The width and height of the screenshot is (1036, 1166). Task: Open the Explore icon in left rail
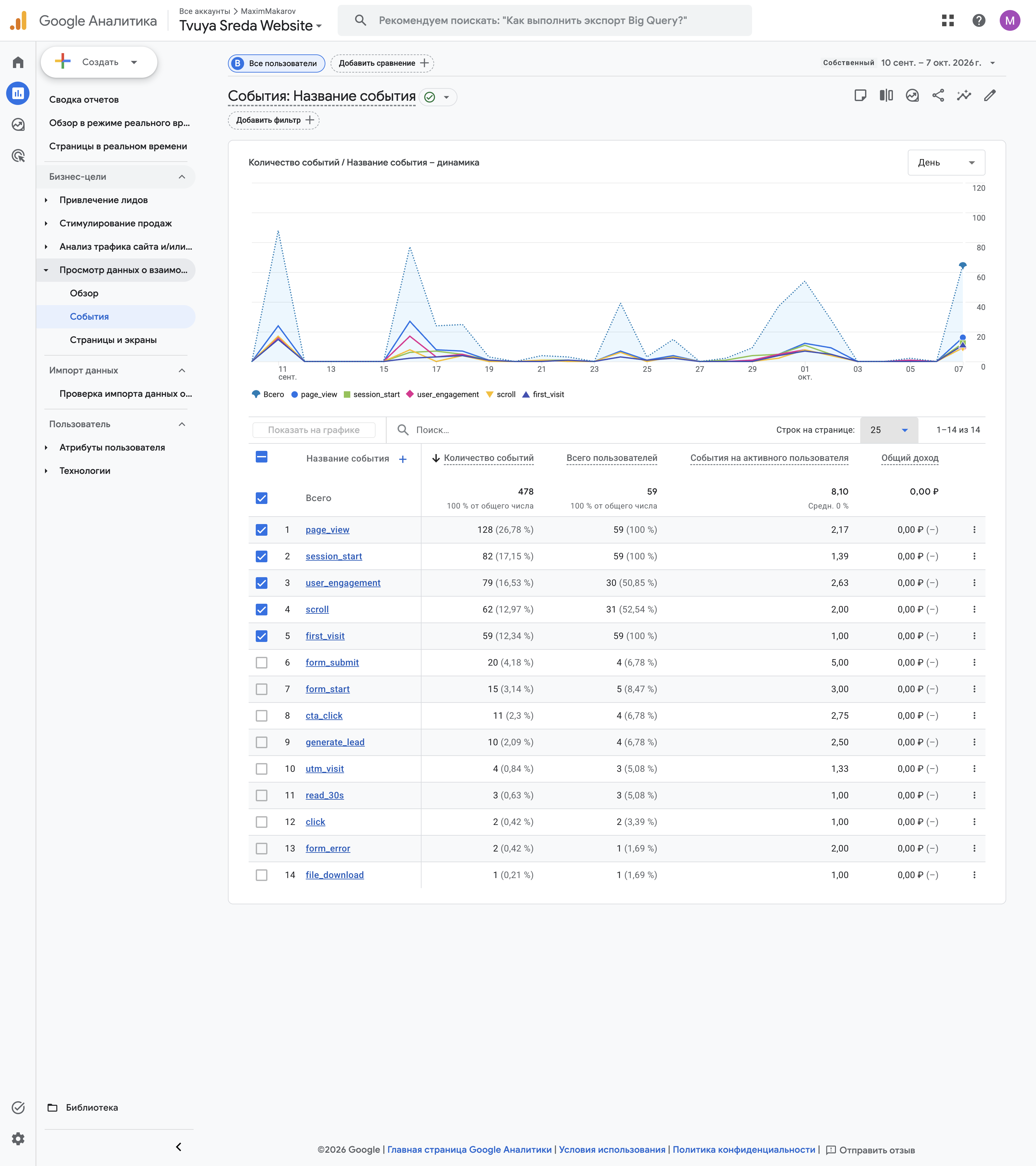[18, 124]
